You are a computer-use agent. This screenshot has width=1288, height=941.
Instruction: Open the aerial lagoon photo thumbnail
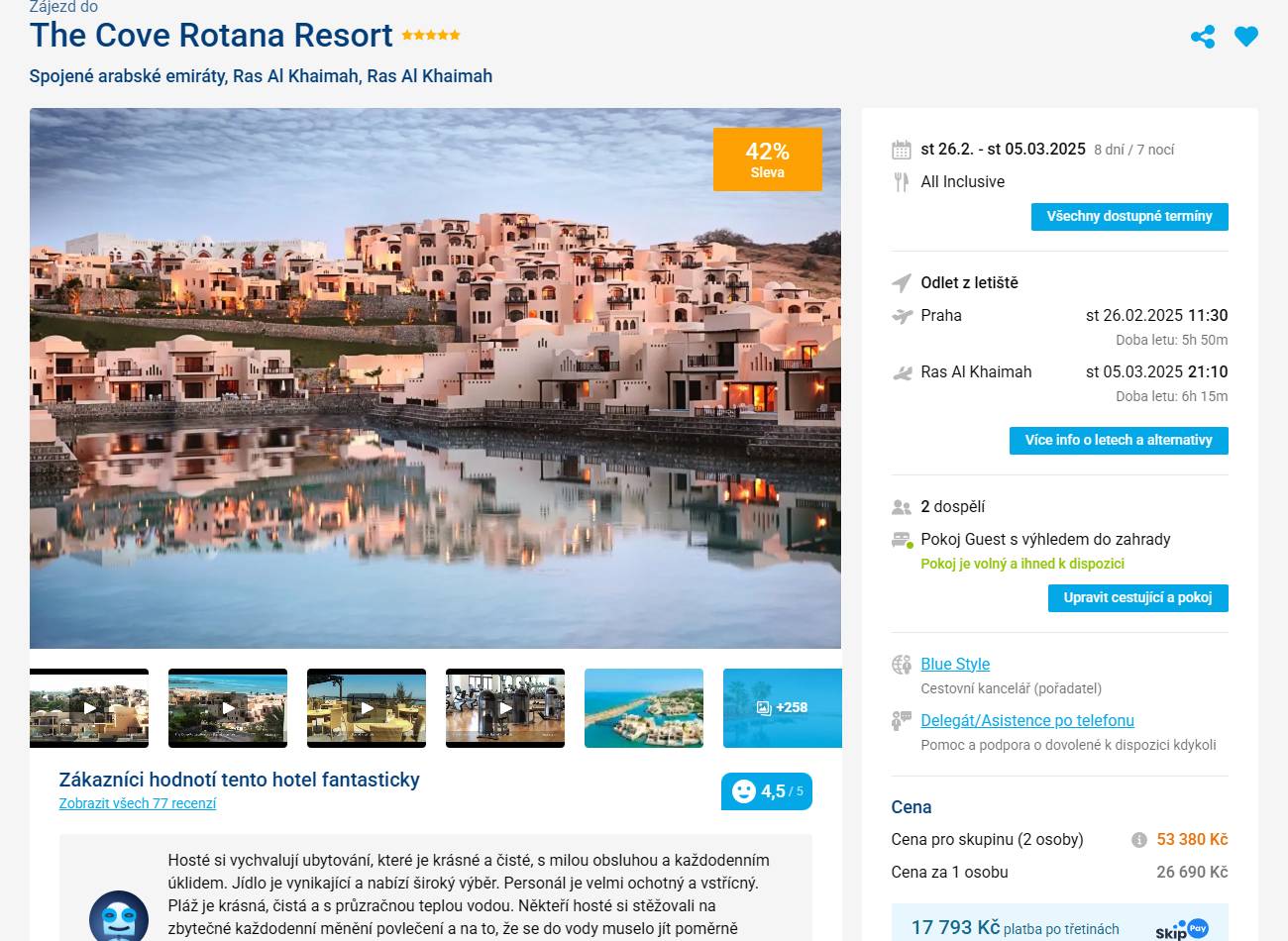[644, 708]
